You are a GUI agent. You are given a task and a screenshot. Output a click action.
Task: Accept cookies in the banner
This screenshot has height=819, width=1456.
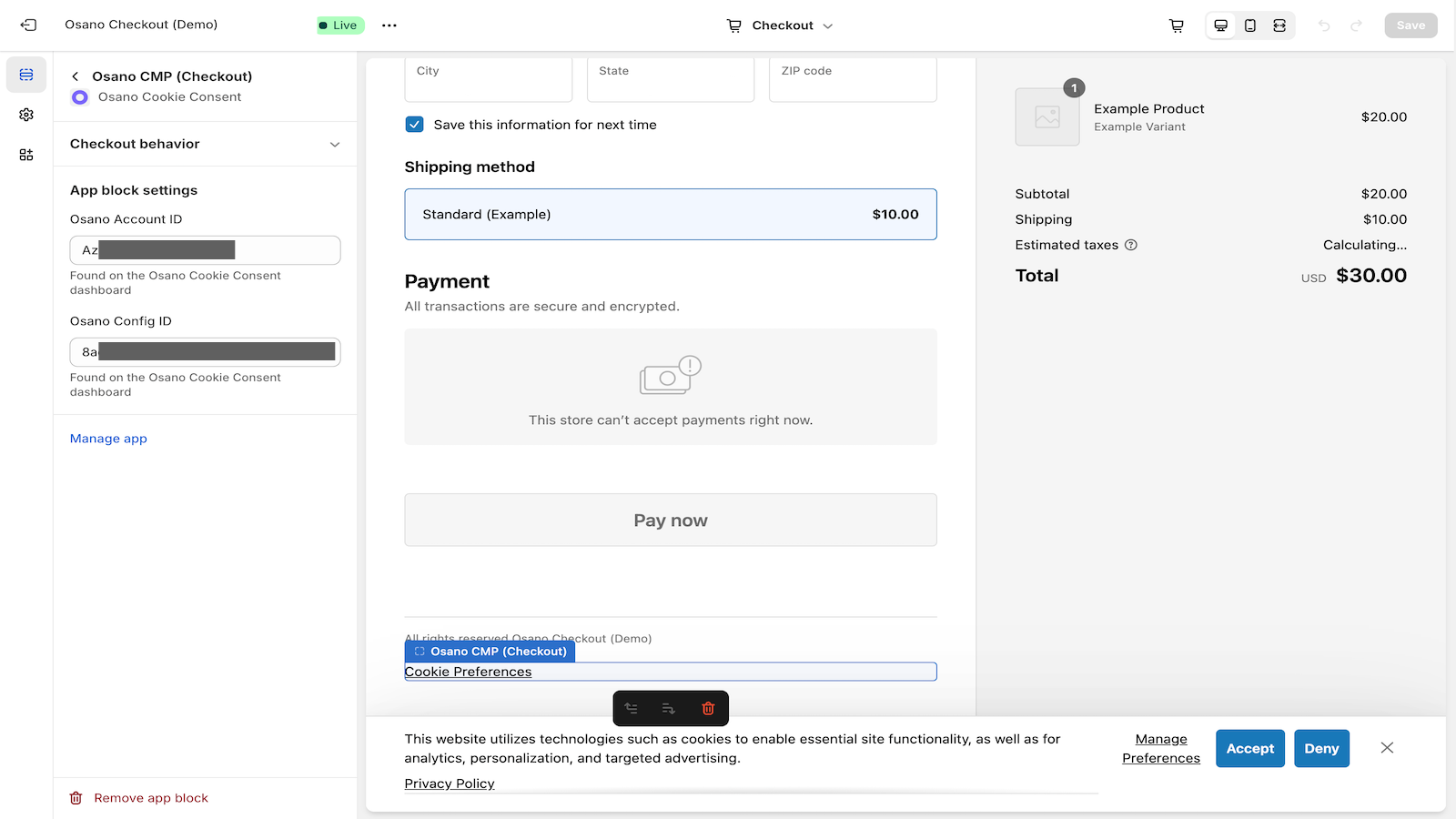tap(1250, 748)
